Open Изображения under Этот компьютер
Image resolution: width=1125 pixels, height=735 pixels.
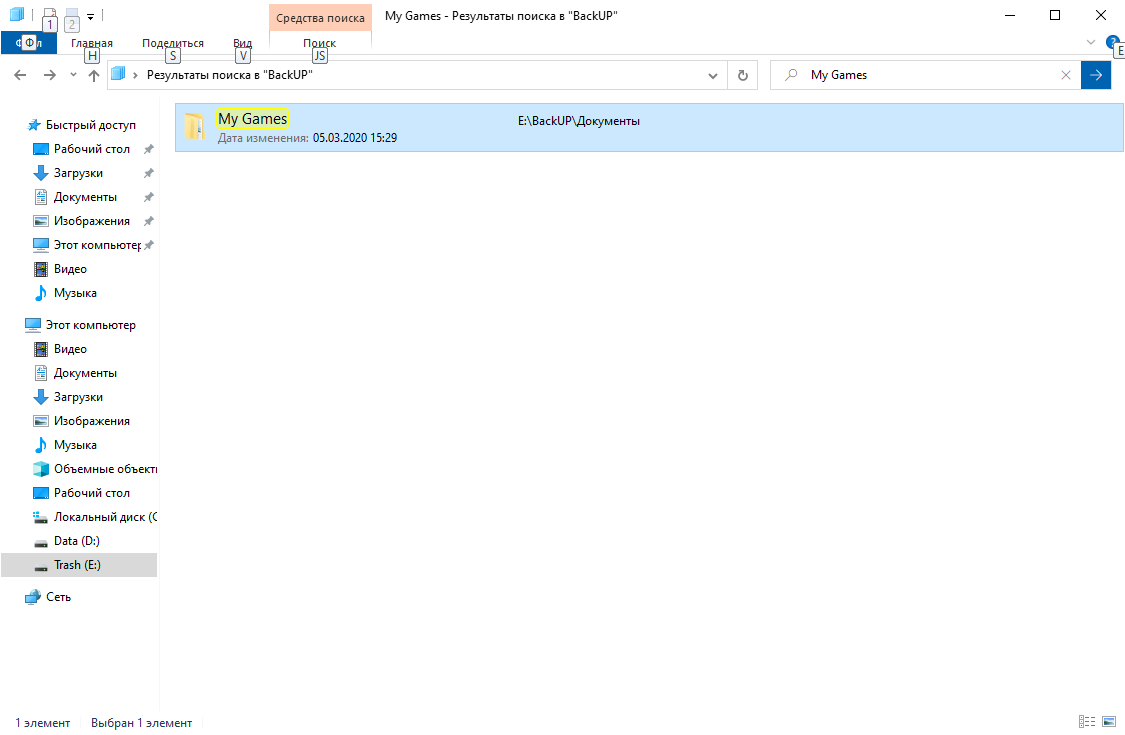pos(92,421)
